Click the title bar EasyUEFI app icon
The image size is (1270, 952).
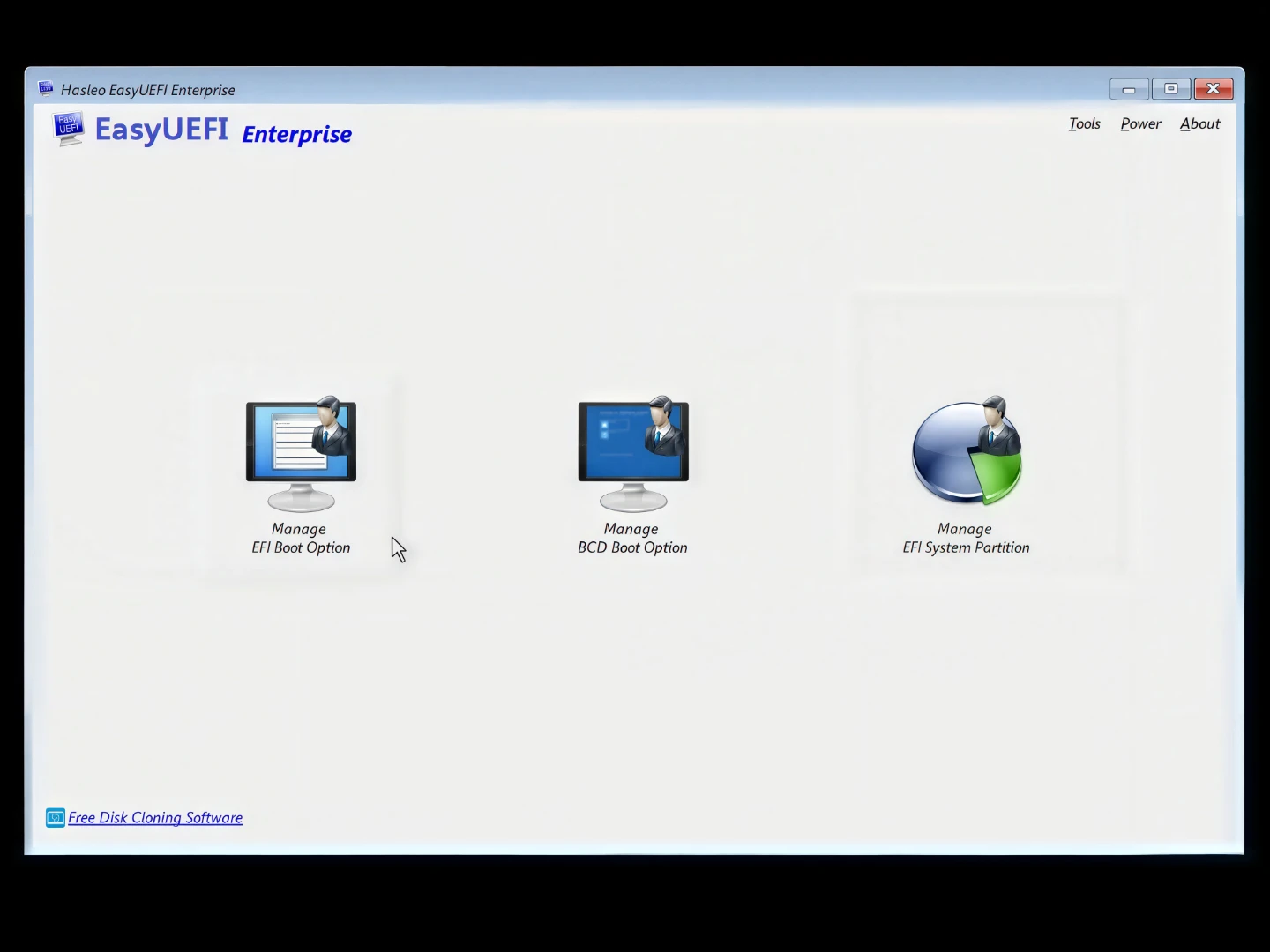(x=46, y=88)
